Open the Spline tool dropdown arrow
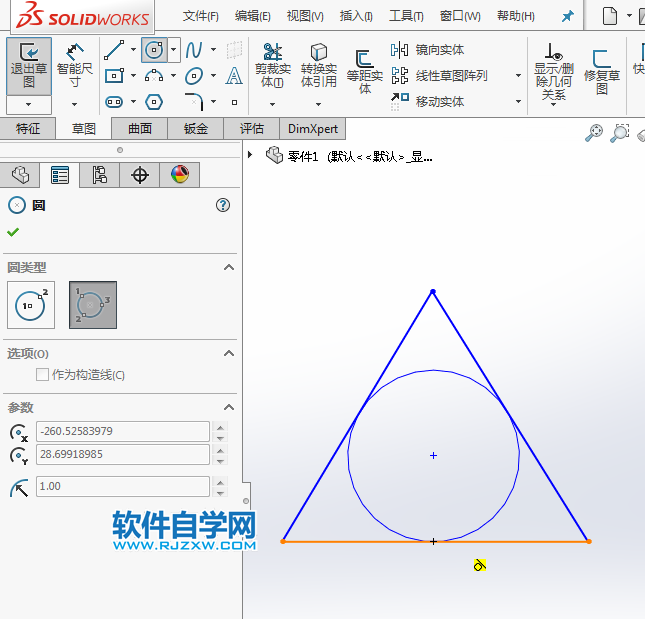Screen dimensions: 645x619 coord(213,50)
